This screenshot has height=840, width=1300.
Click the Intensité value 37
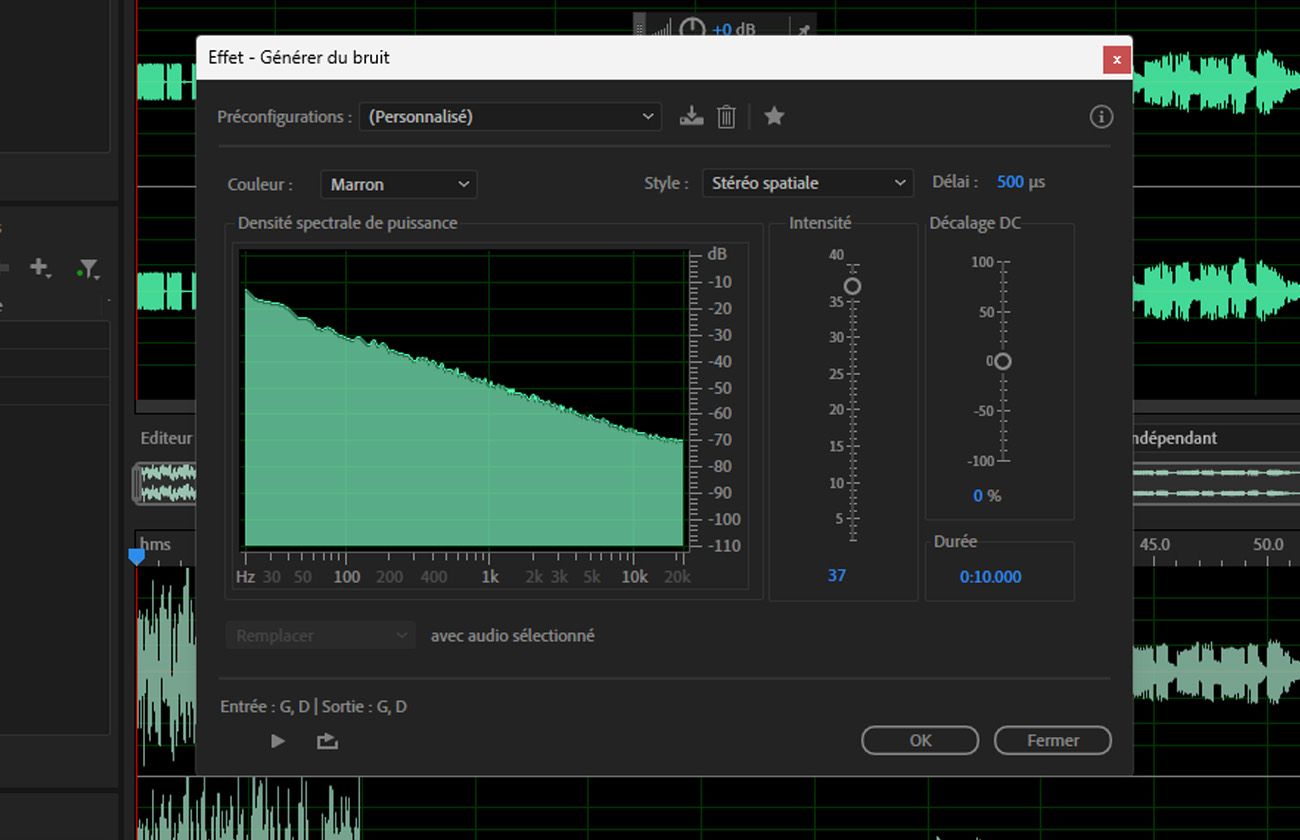tap(837, 575)
